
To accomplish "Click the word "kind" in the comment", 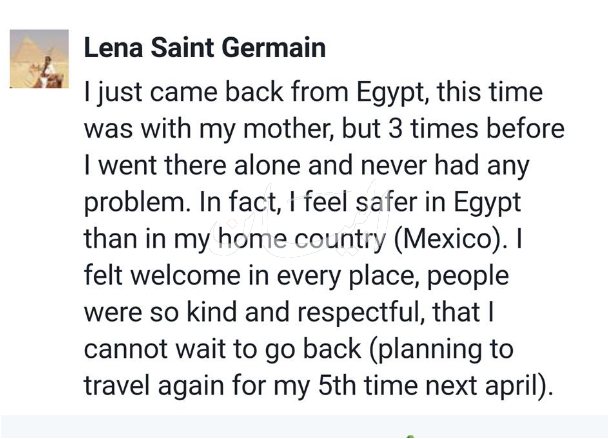I will click(x=212, y=312).
